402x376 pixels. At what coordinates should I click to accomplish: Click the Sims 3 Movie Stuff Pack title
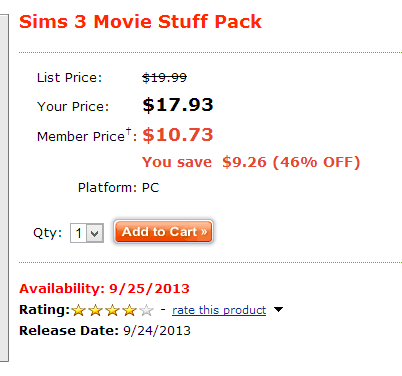pyautogui.click(x=140, y=22)
